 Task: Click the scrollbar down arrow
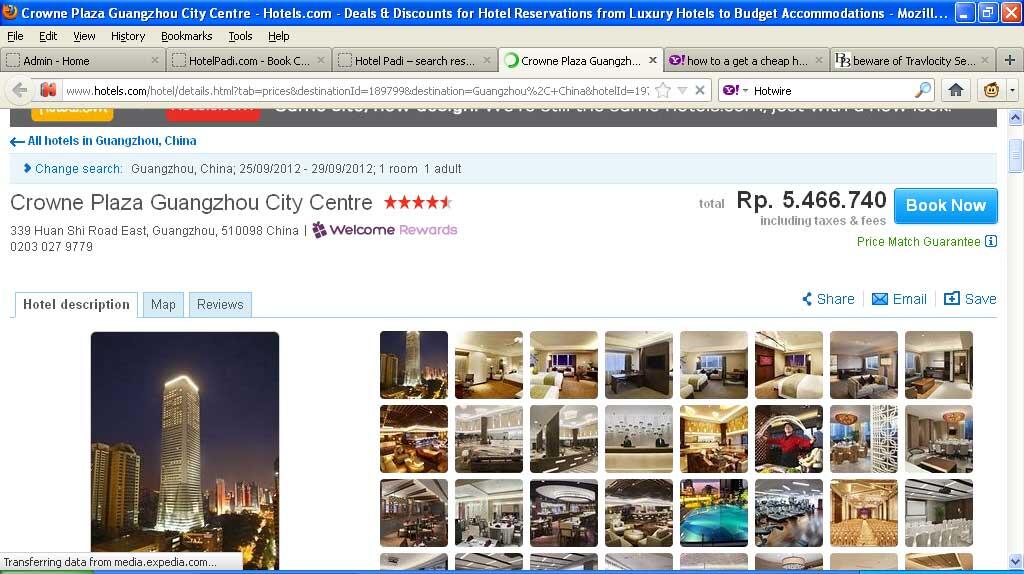[1015, 562]
